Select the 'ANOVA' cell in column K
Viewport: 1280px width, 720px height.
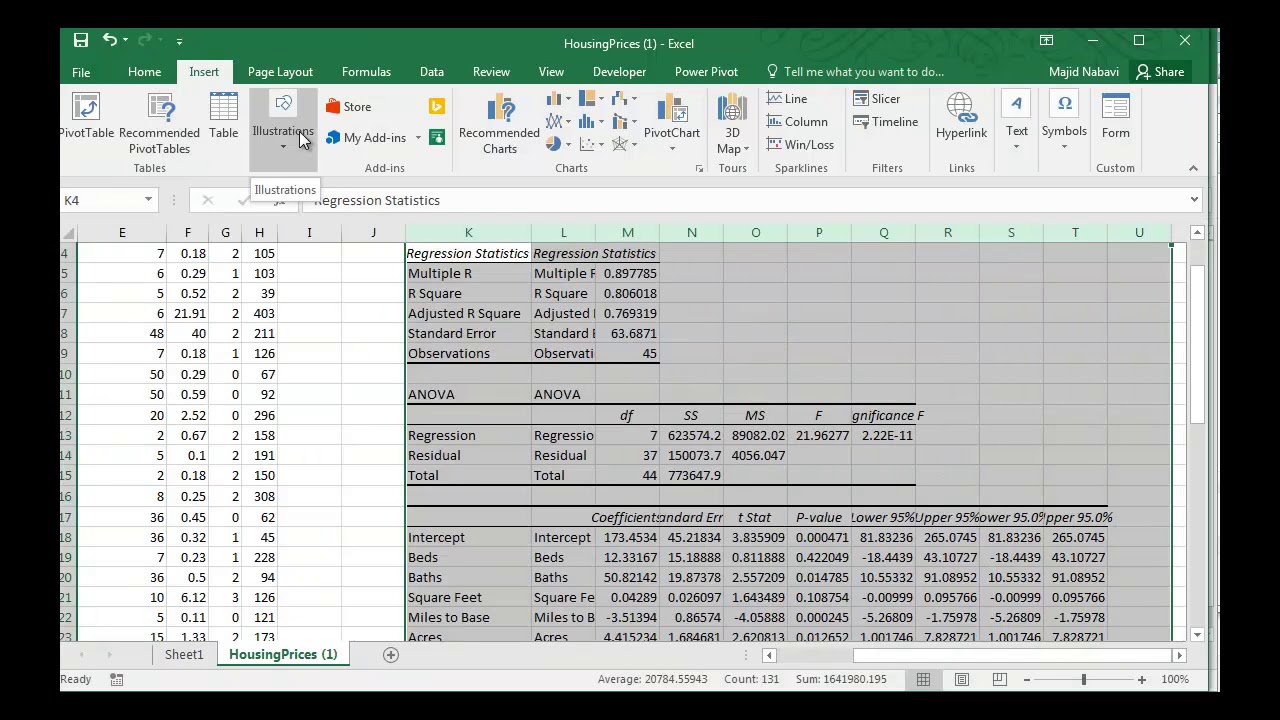click(x=468, y=395)
